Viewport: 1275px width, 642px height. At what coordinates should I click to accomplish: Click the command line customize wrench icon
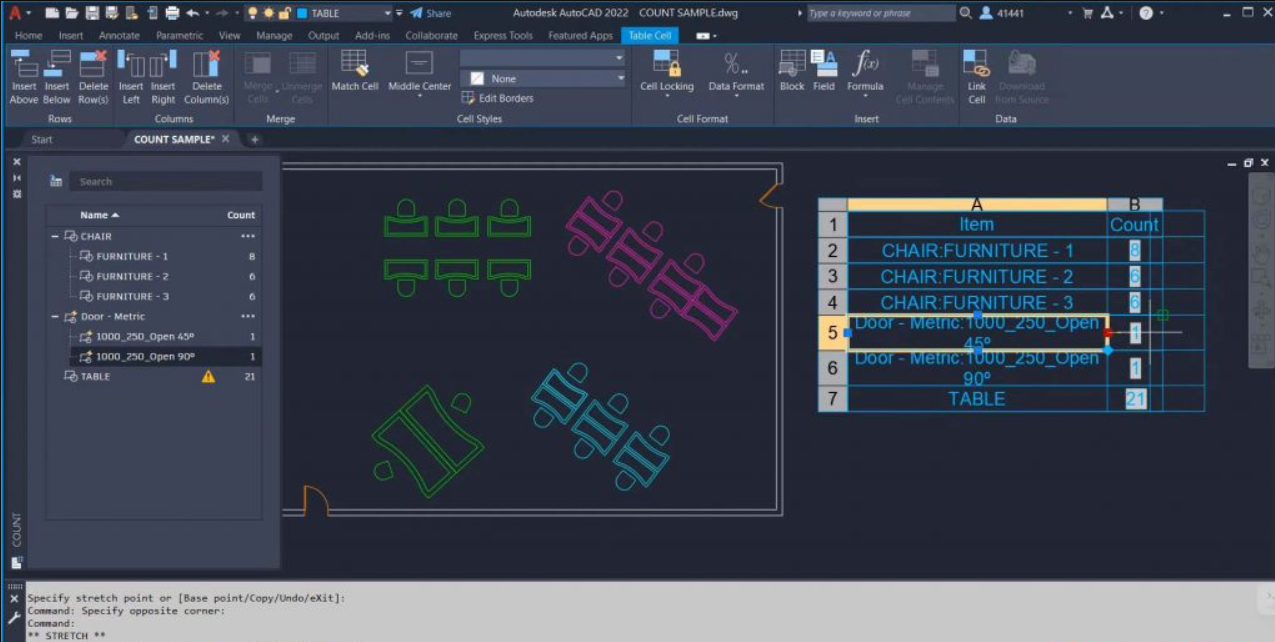pyautogui.click(x=14, y=617)
